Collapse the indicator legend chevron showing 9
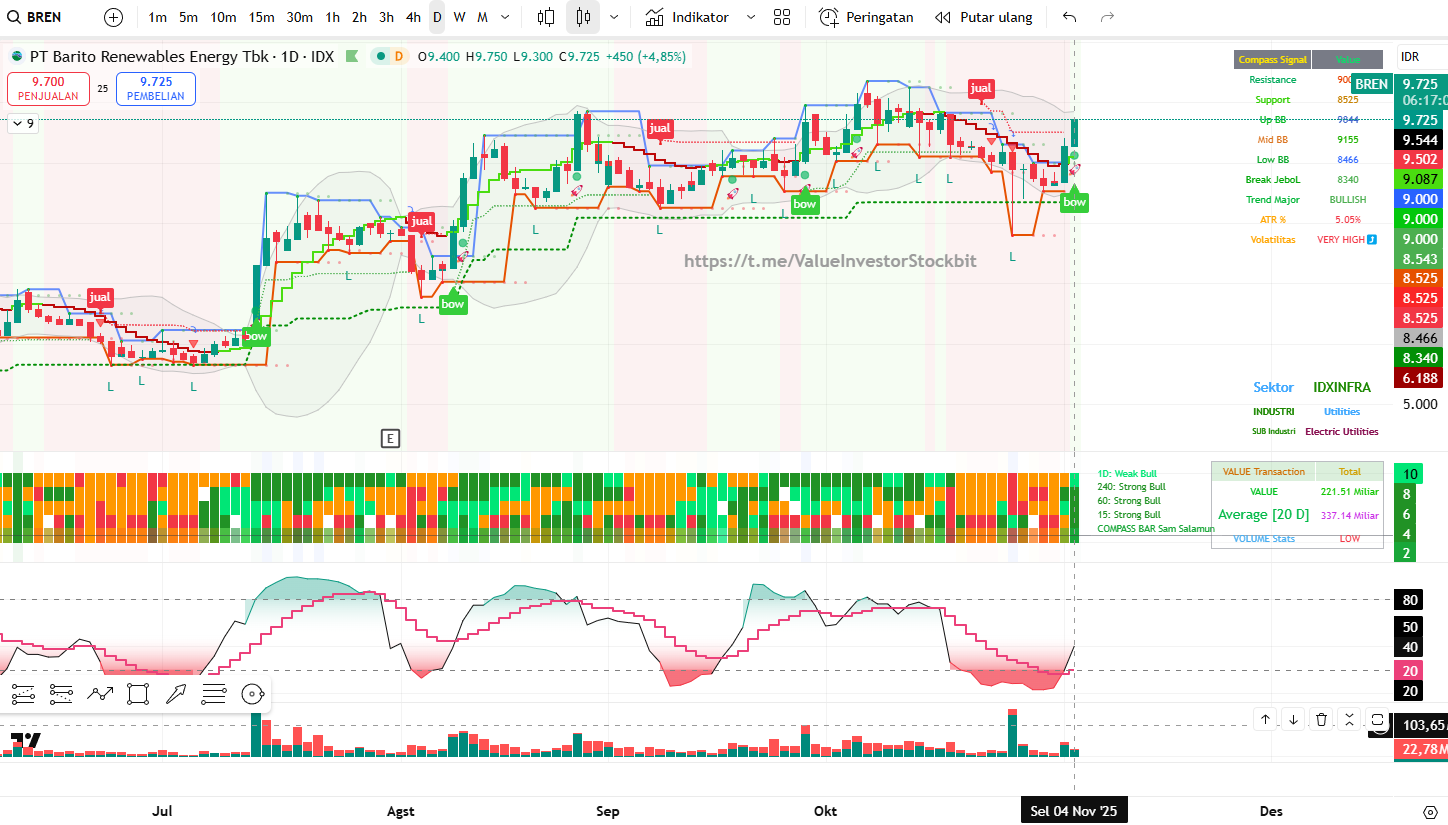This screenshot has width=1448, height=825. pos(23,124)
